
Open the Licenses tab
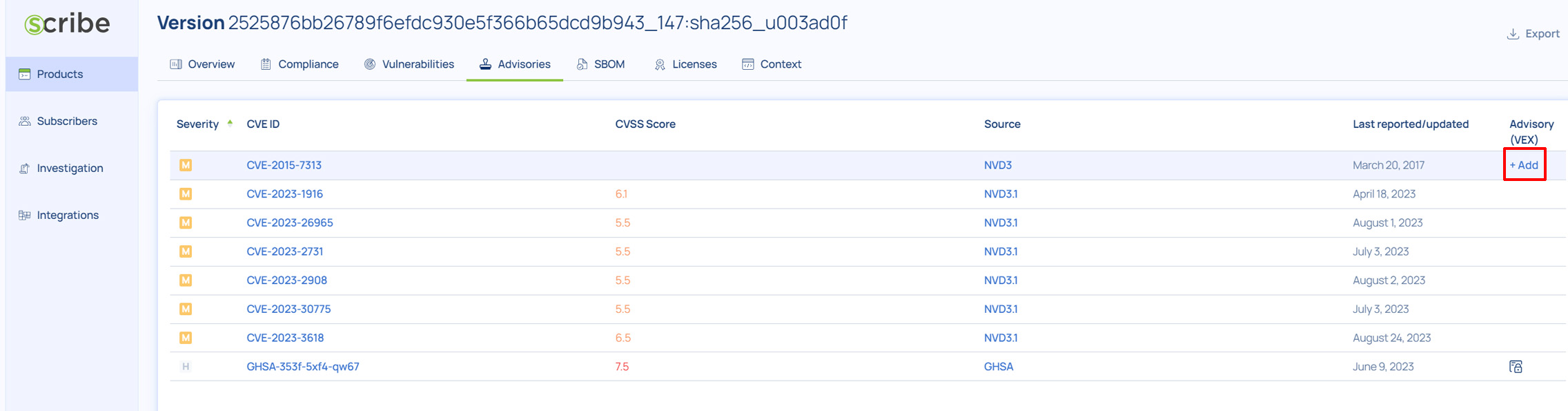[685, 64]
